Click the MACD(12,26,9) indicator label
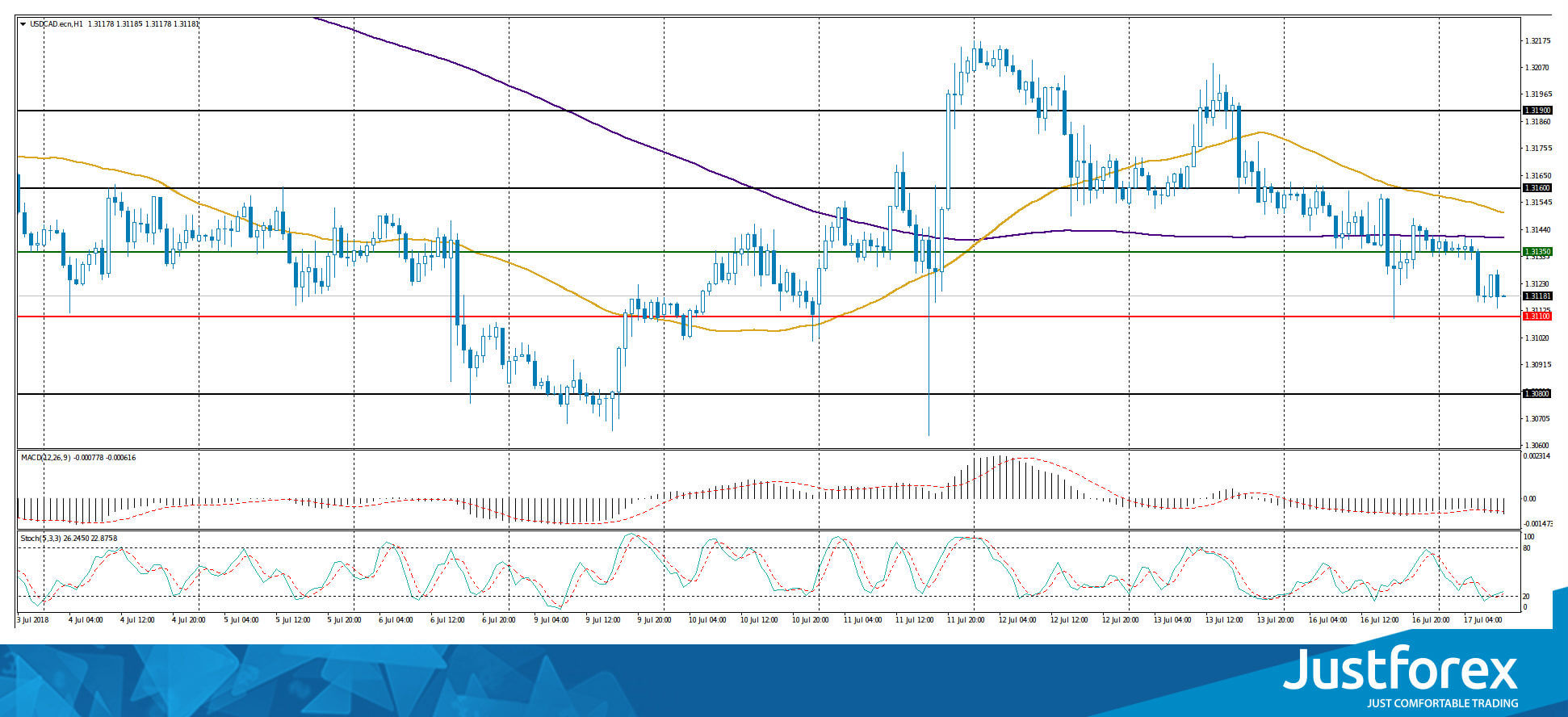Image resolution: width=1568 pixels, height=717 pixels. pyautogui.click(x=44, y=458)
